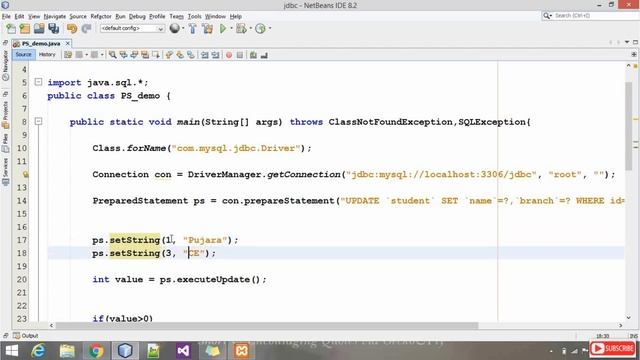This screenshot has height=360, width=640.
Task: Toggle Highlight Search icon
Action: [x=145, y=55]
